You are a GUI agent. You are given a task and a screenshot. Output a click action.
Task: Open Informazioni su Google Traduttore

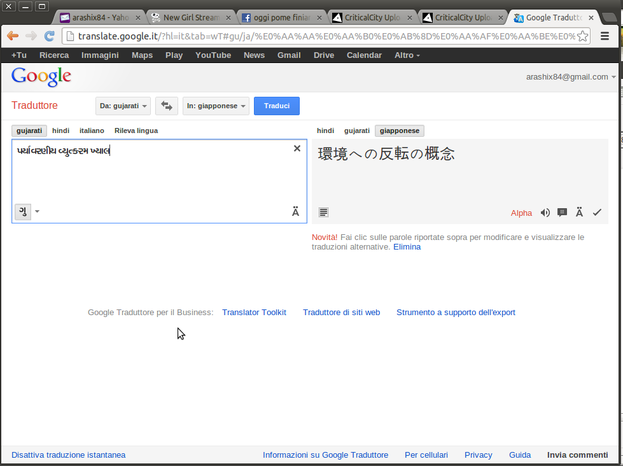[x=325, y=455]
